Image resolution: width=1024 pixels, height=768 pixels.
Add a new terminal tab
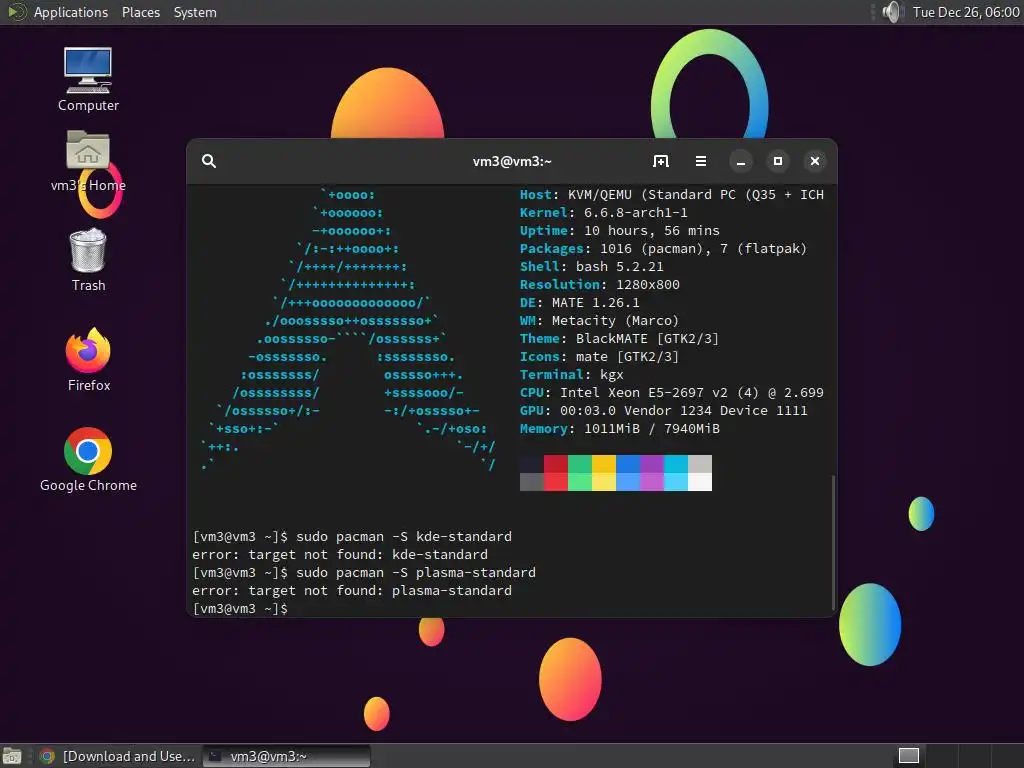(x=661, y=161)
